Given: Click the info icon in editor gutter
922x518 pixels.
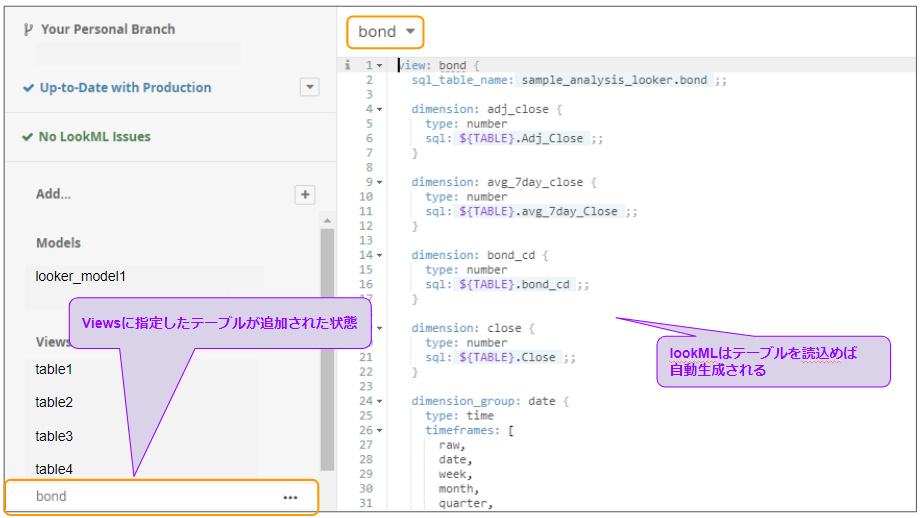Looking at the screenshot, I should tap(348, 65).
